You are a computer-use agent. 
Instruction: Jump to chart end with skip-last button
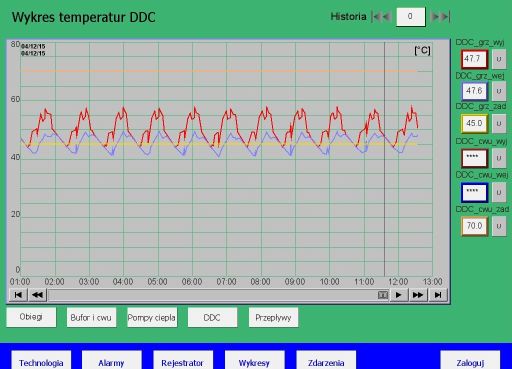point(438,295)
